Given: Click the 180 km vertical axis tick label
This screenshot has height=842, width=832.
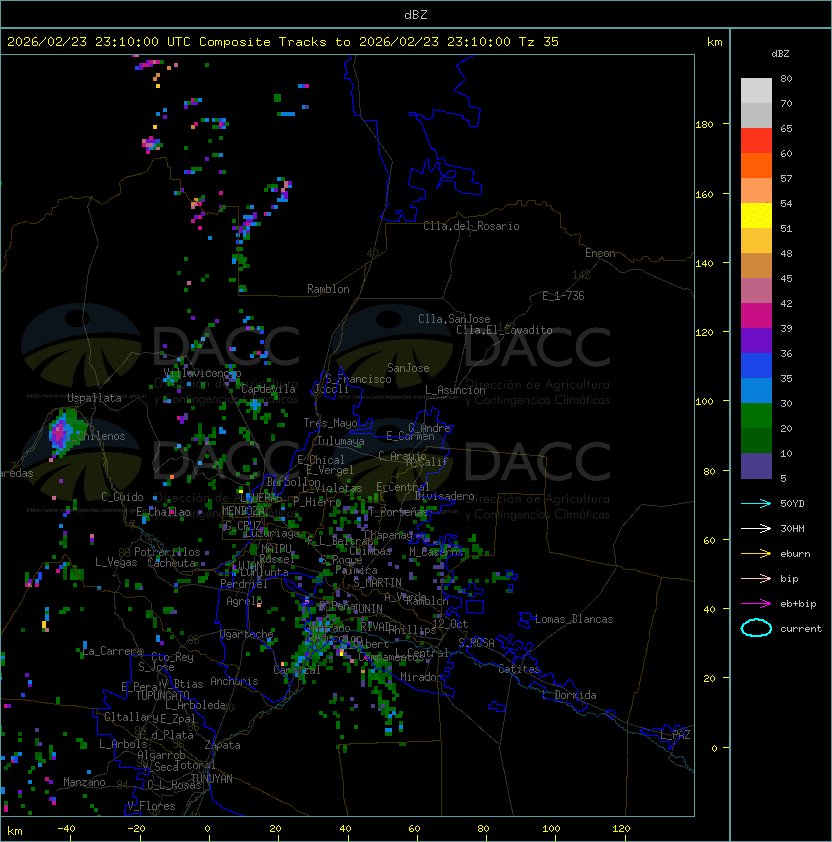Looking at the screenshot, I should coord(704,125).
